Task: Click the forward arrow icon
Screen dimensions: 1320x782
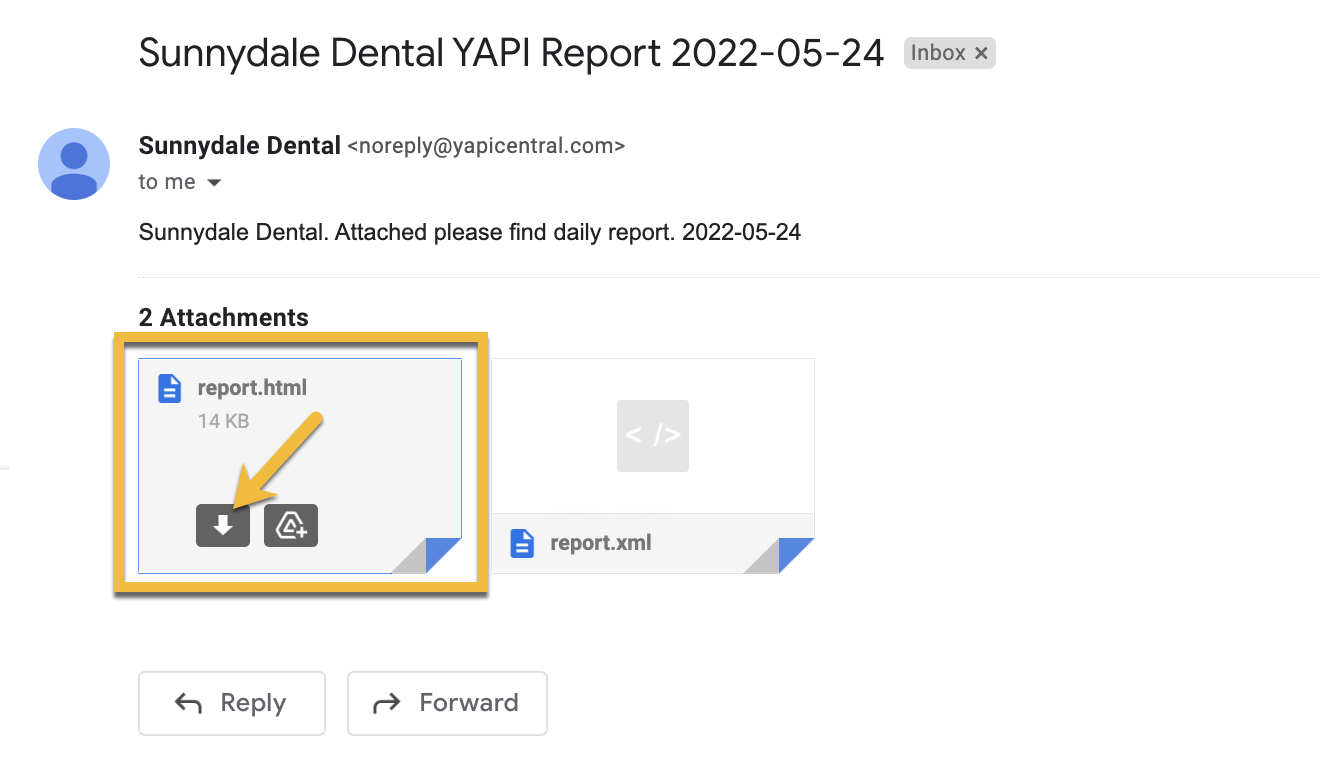Action: [x=386, y=704]
